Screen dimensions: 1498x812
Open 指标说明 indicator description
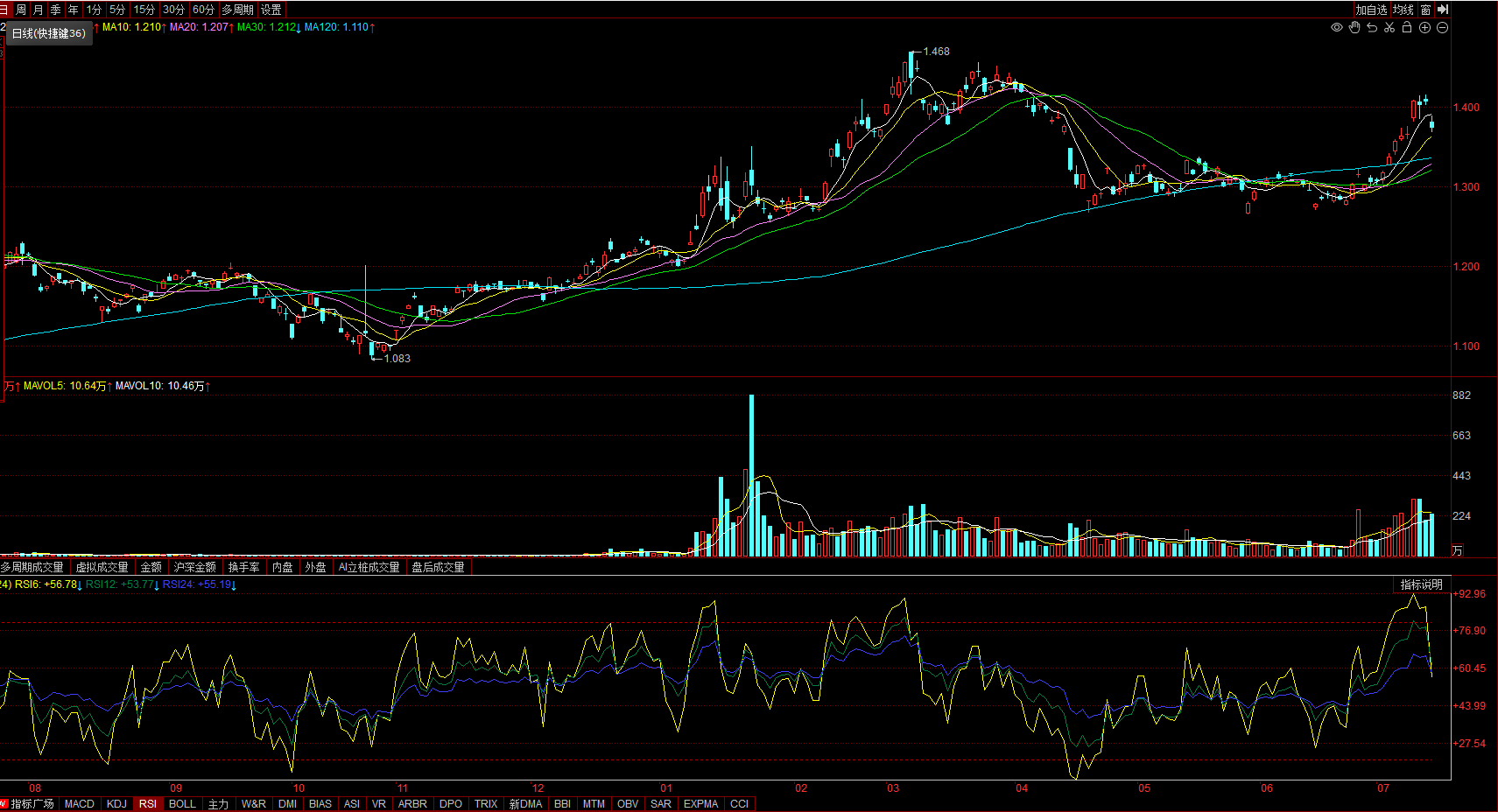(1421, 584)
